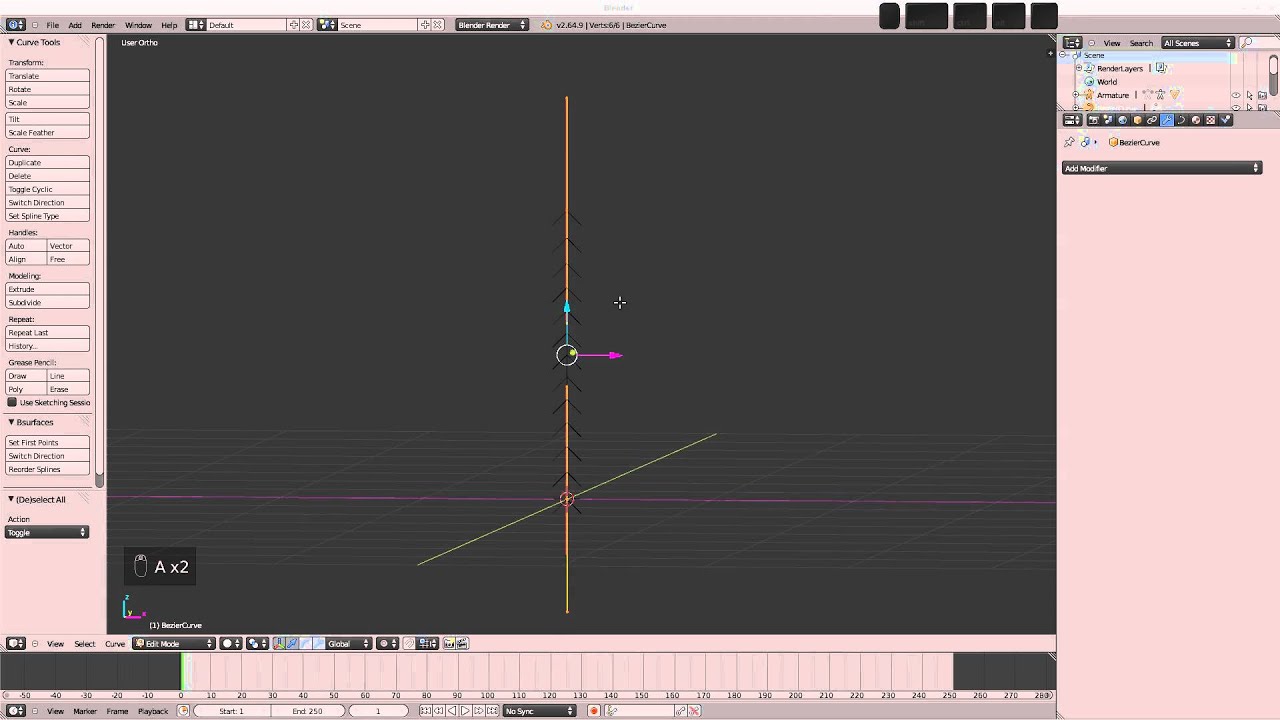
Task: Open the Modifiers wrench tab
Action: [x=1167, y=120]
